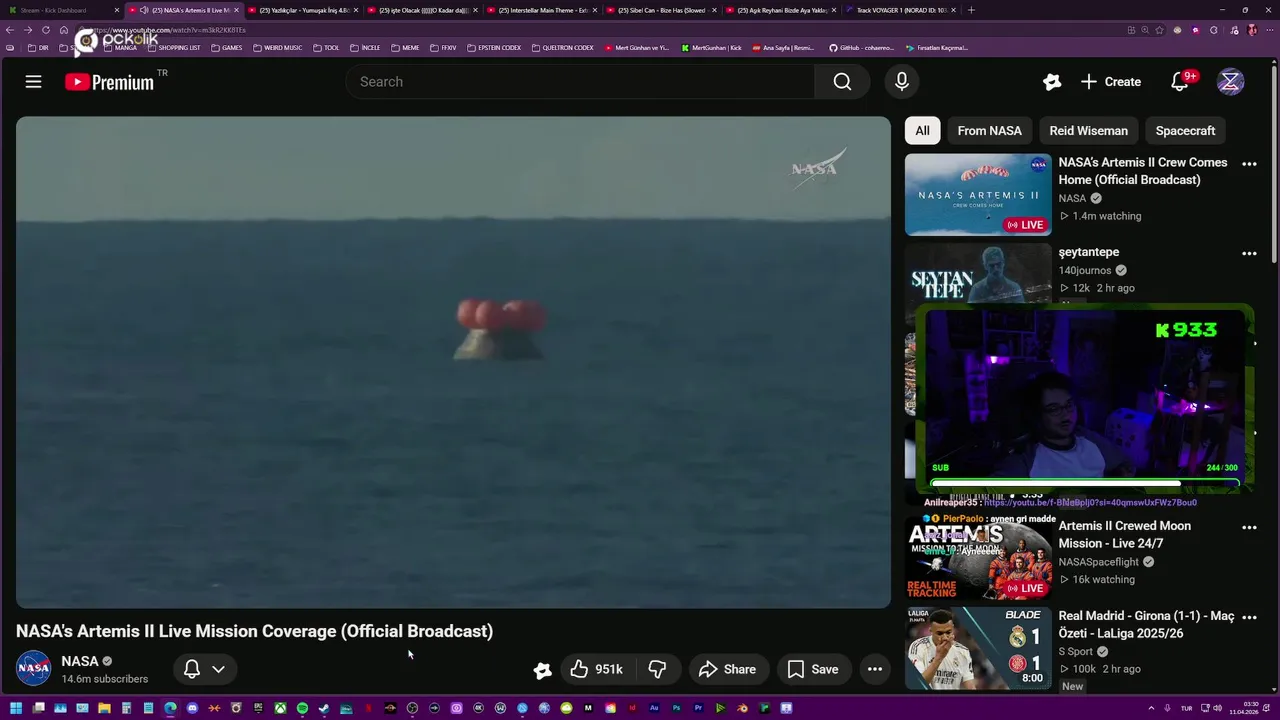Open options for Artemis II Crew Comes Home
Screen dimensions: 1280x720
tap(1249, 164)
